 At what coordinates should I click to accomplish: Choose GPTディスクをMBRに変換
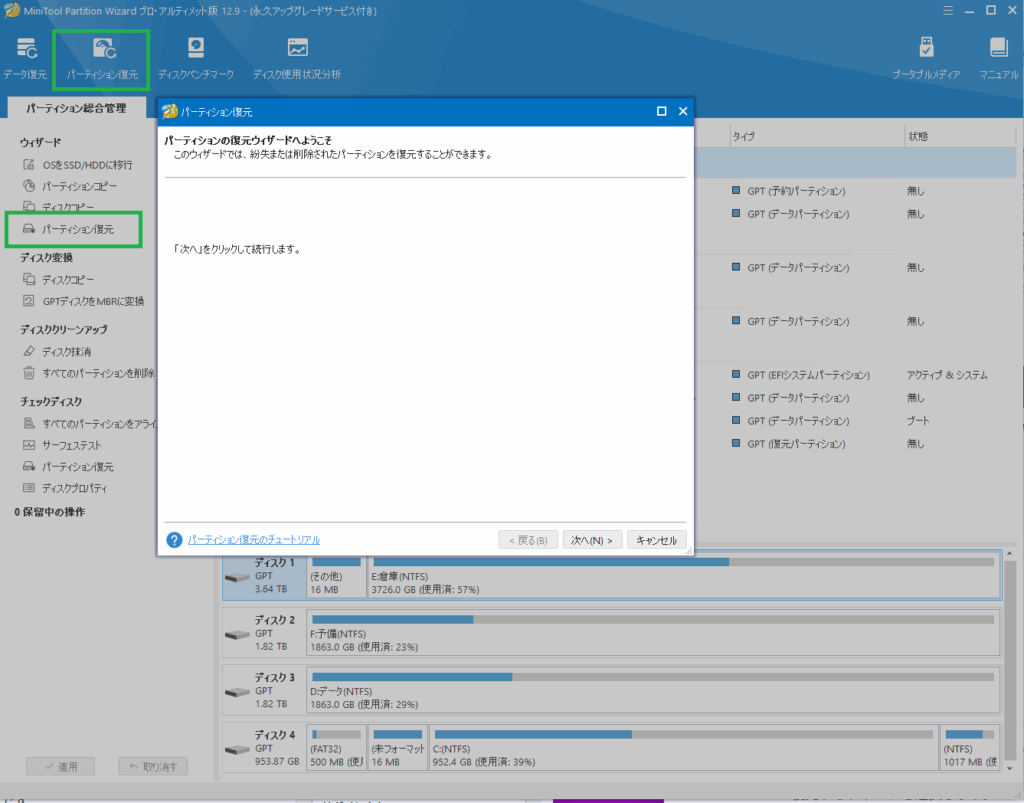[x=92, y=301]
